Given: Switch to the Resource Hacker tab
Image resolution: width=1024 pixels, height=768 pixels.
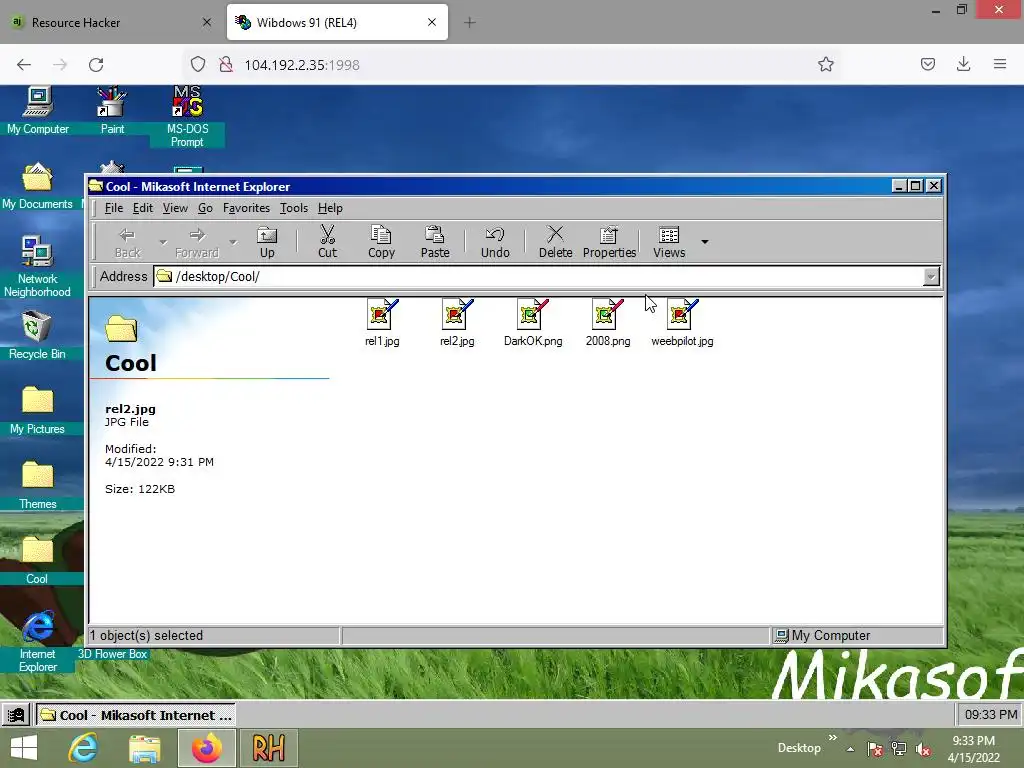Looking at the screenshot, I should [111, 22].
